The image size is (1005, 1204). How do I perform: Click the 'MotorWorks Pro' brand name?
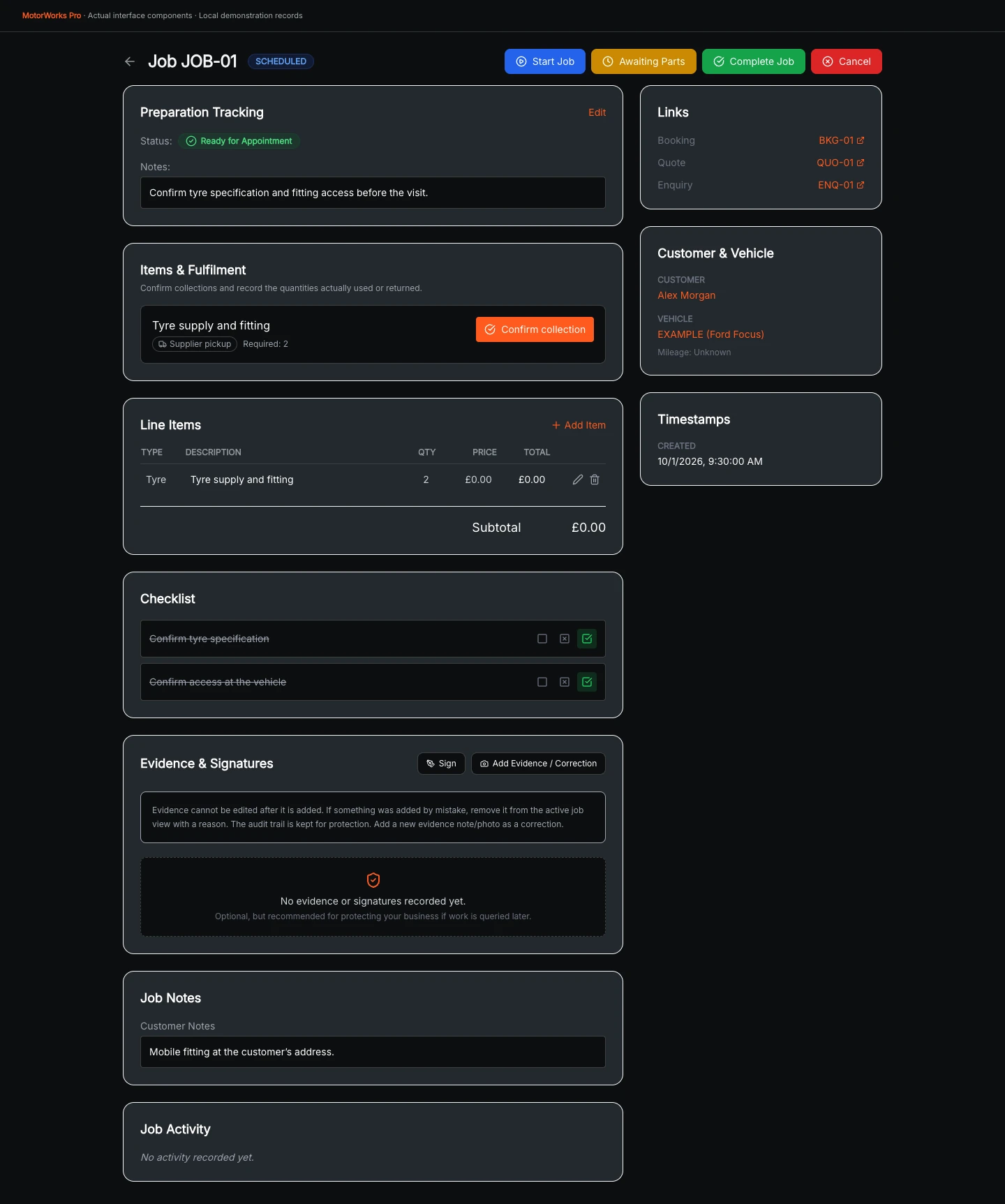coord(52,15)
